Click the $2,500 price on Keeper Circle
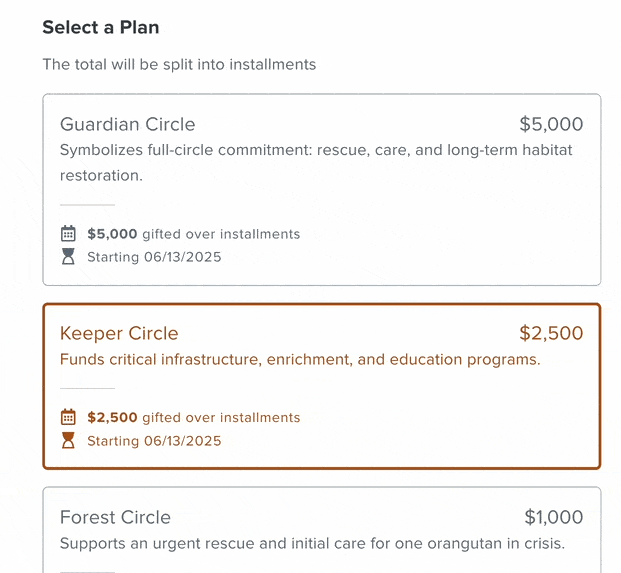This screenshot has width=621, height=573. click(551, 333)
